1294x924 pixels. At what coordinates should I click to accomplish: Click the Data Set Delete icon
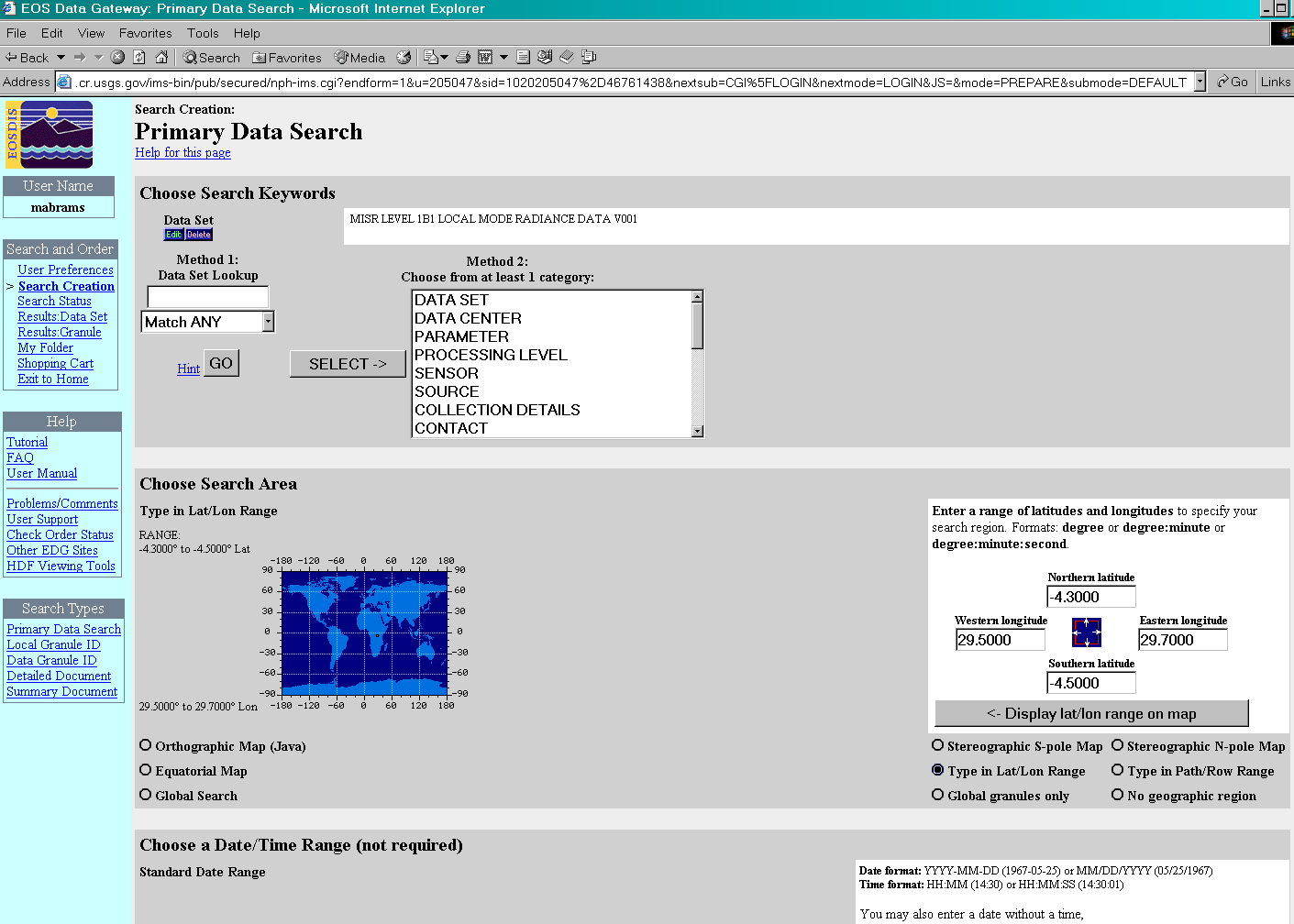point(199,235)
